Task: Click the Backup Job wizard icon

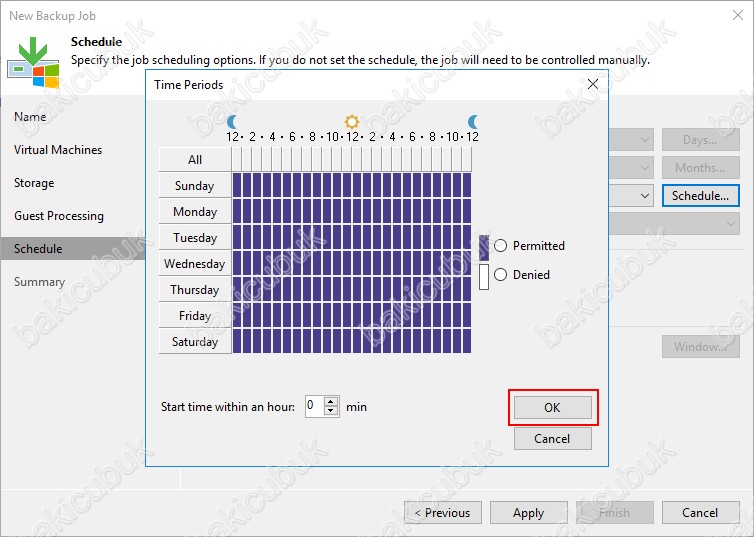Action: point(33,62)
